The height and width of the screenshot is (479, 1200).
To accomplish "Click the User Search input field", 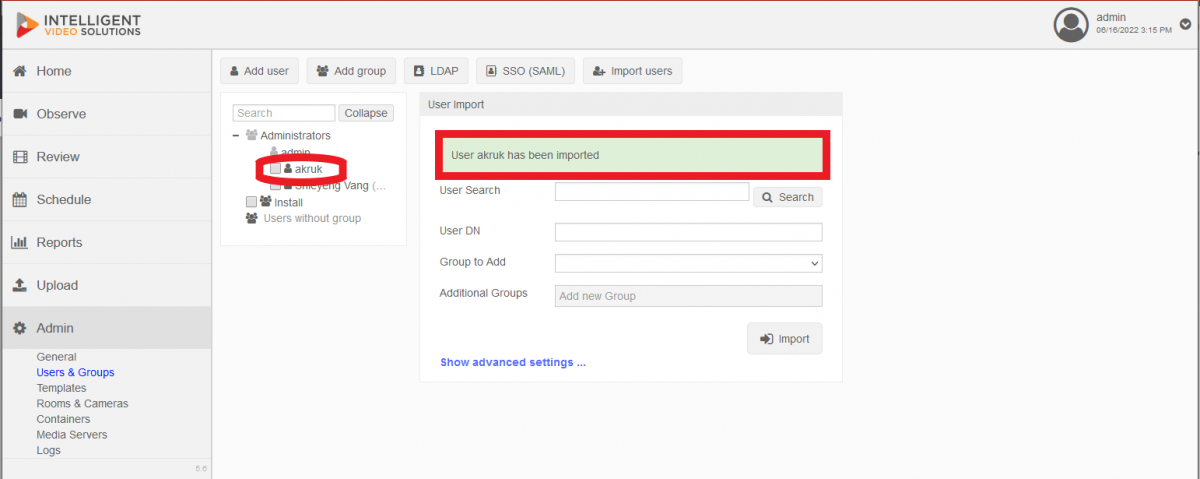I will coord(652,191).
